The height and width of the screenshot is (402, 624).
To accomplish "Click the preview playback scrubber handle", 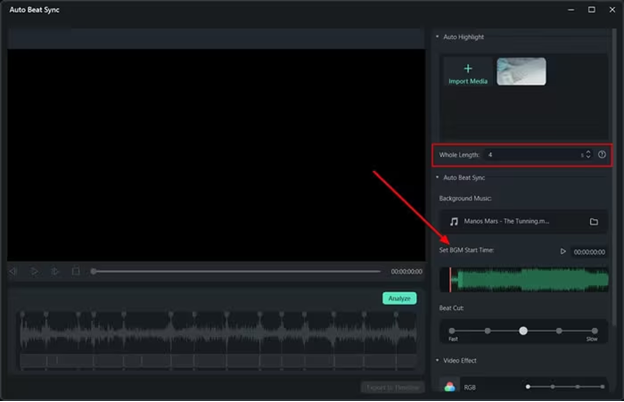I will [x=93, y=271].
